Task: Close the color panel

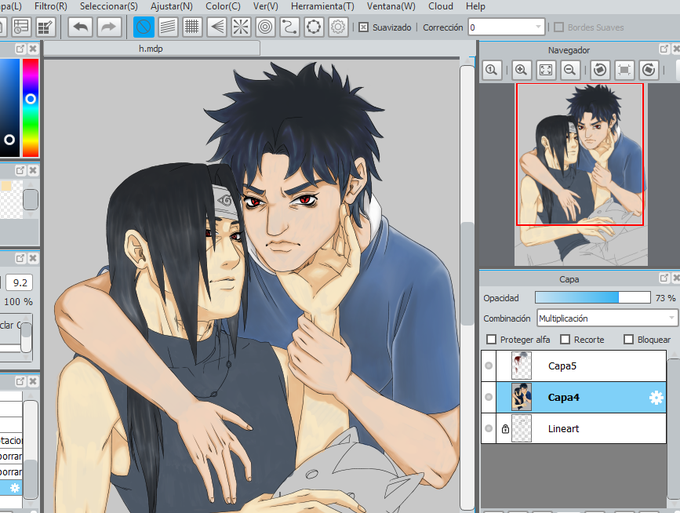Action: point(33,49)
